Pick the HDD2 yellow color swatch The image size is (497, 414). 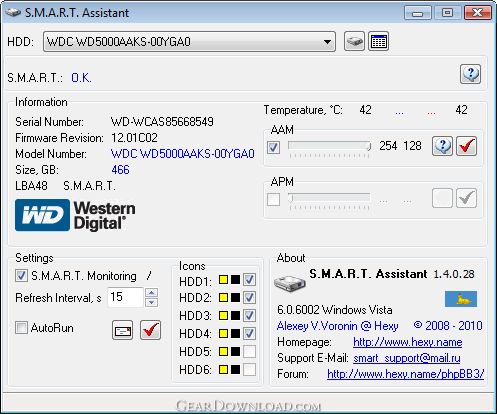[223, 298]
